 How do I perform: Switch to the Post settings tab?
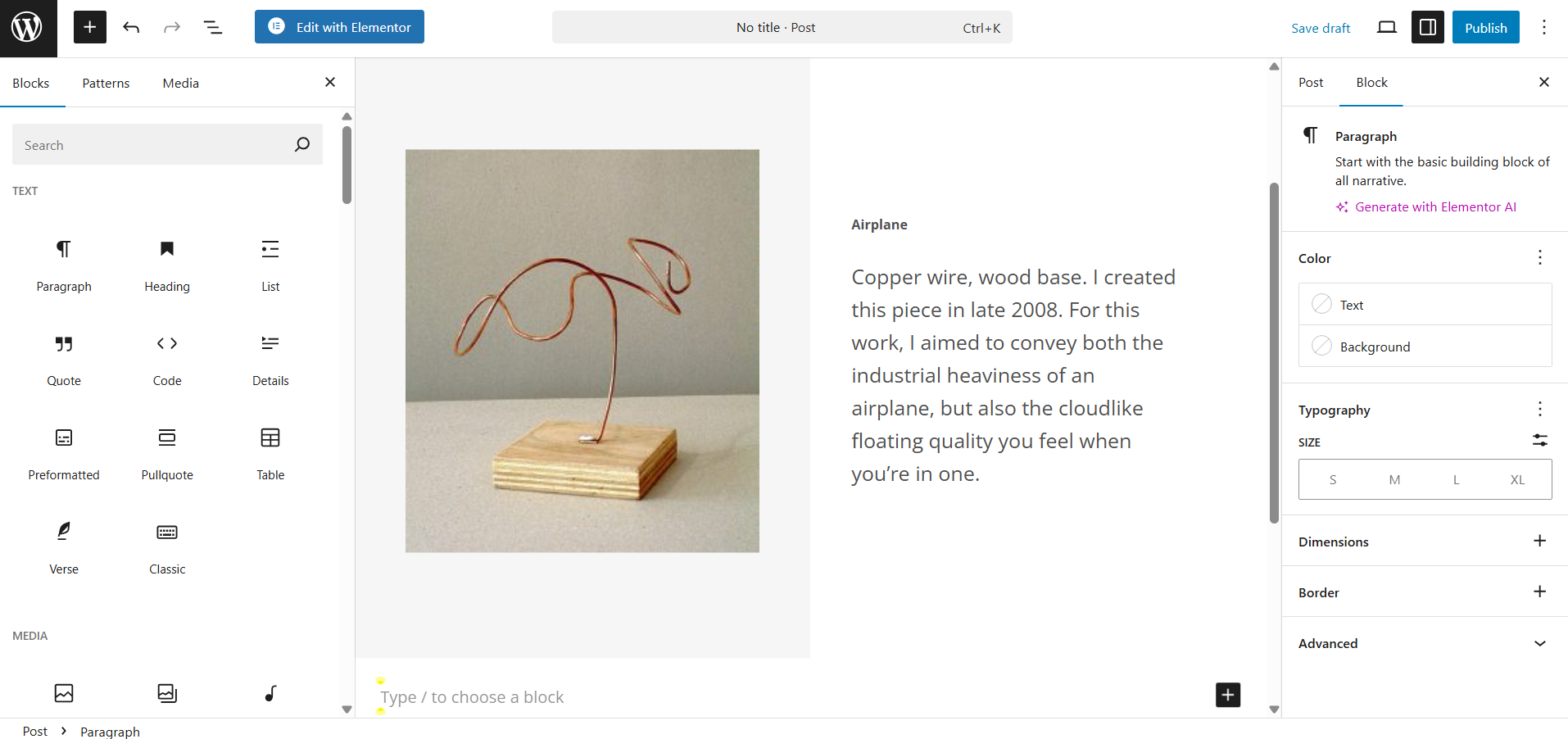[1310, 82]
